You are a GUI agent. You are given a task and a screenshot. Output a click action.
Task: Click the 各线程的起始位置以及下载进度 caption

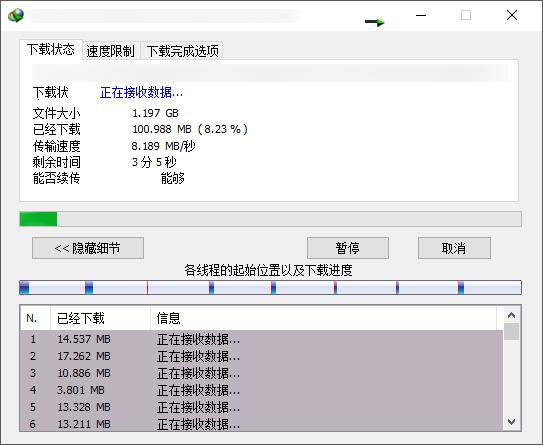(268, 270)
